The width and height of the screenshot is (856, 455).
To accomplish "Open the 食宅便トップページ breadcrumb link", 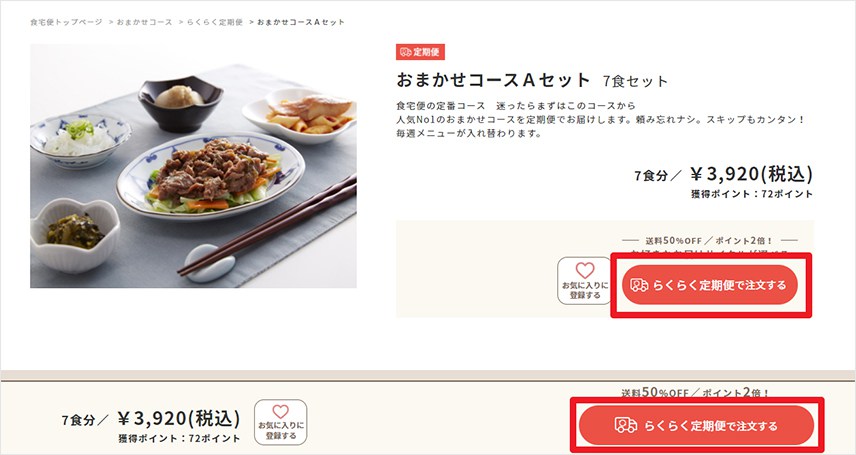I will click(66, 22).
